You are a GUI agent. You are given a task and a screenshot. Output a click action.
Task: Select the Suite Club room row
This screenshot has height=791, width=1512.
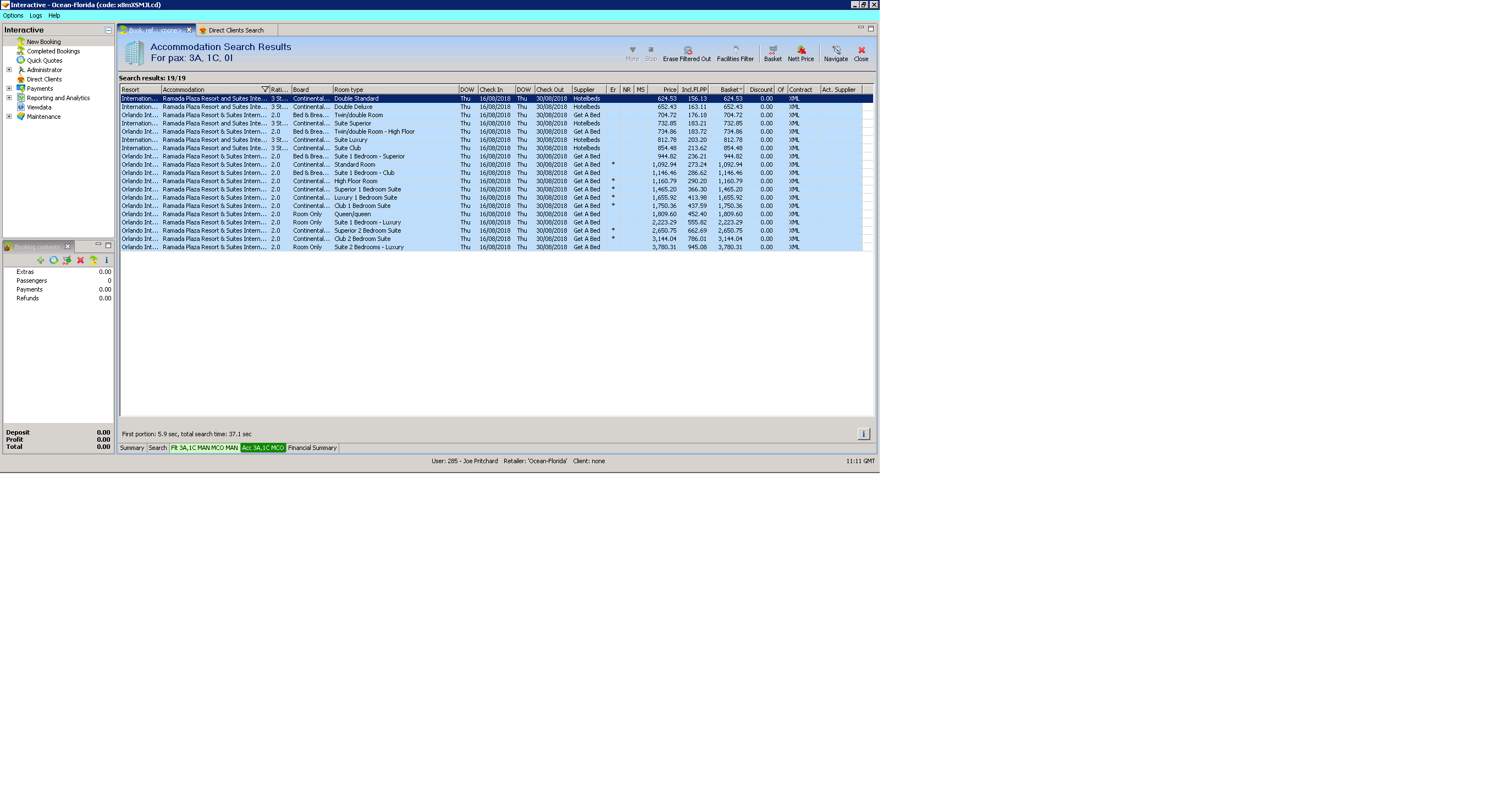coord(347,148)
